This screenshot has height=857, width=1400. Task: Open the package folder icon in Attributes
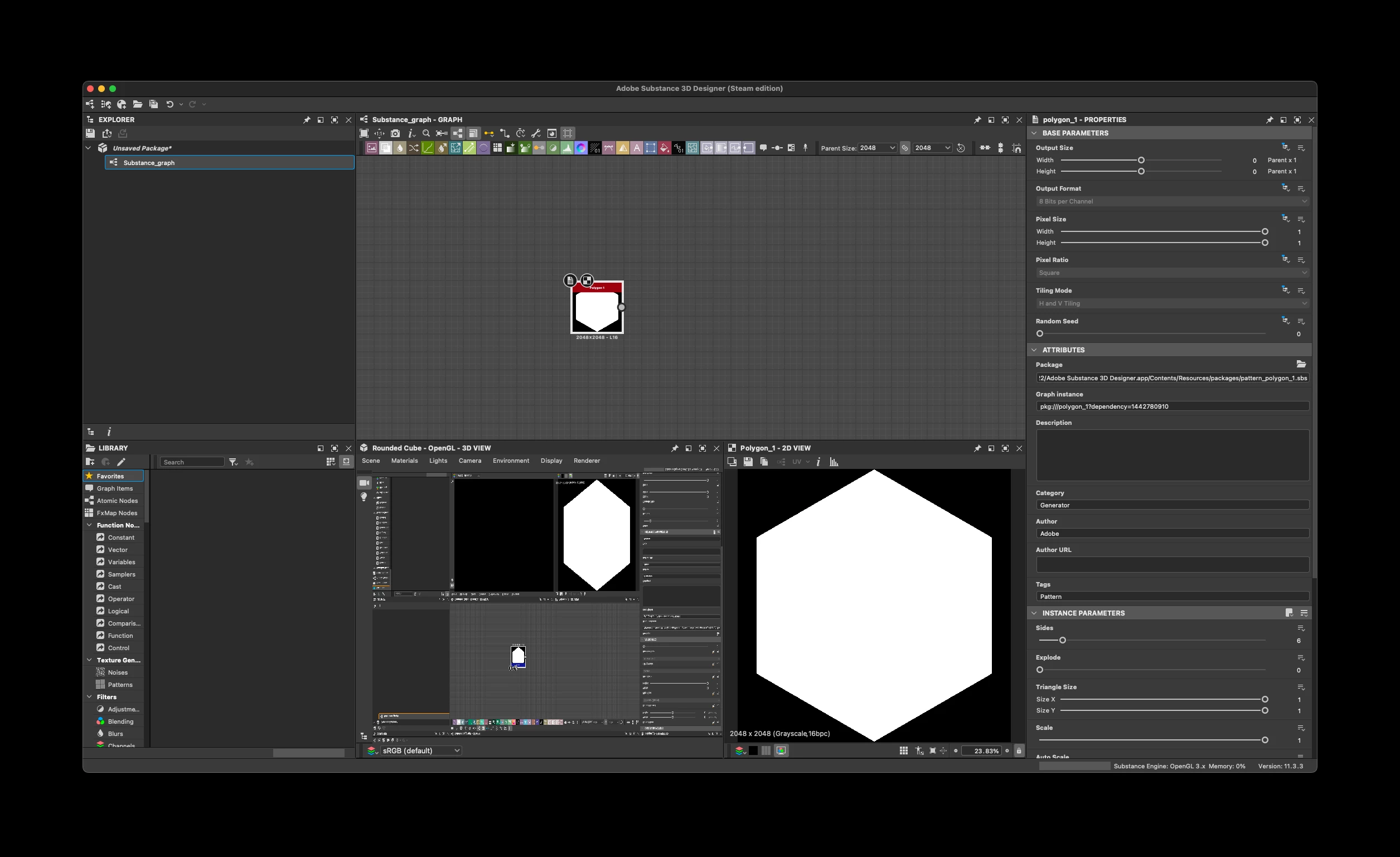(x=1301, y=364)
